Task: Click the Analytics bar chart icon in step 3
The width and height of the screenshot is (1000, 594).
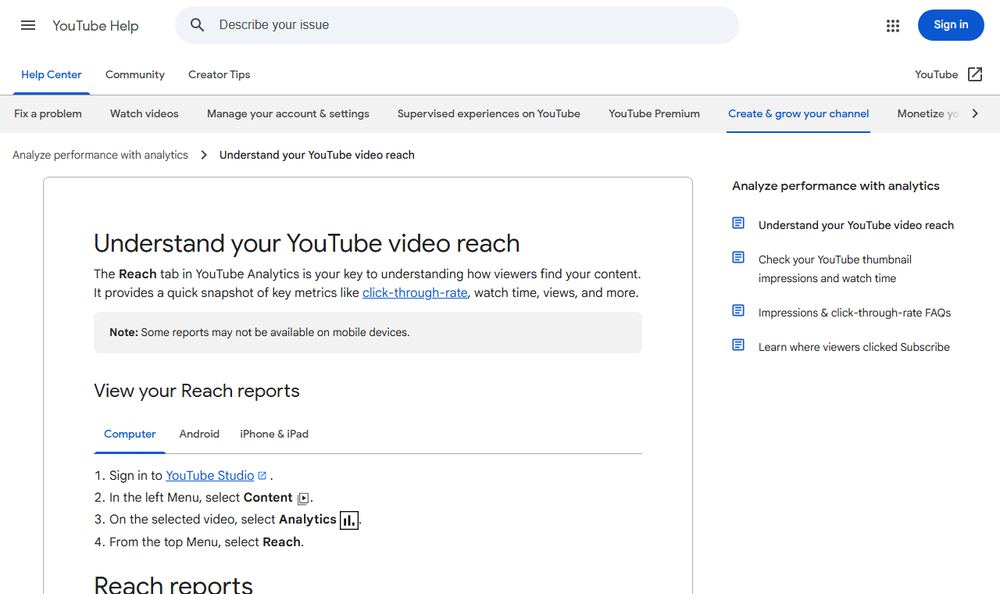Action: (x=349, y=520)
